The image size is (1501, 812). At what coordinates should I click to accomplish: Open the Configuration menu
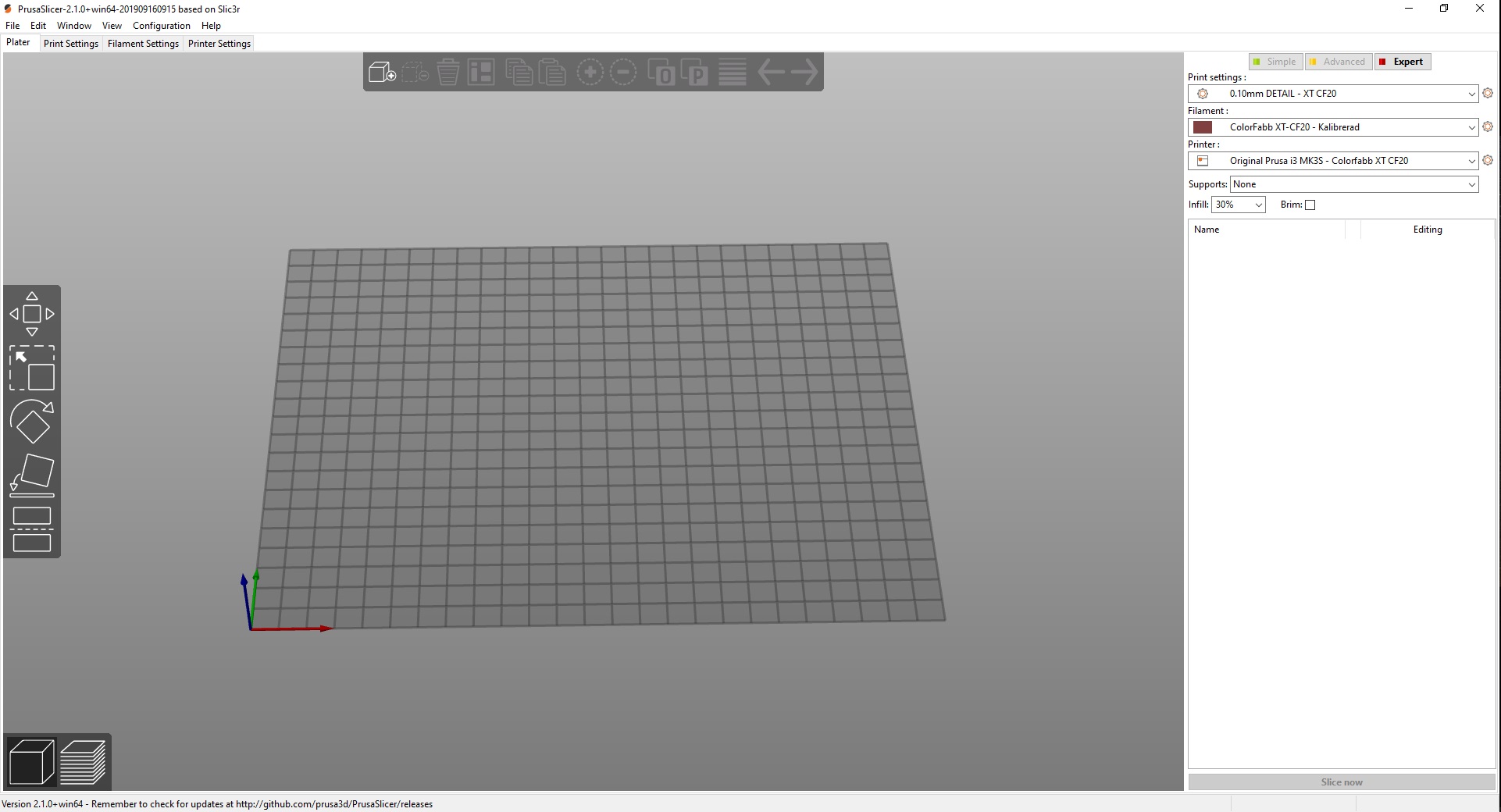click(162, 26)
